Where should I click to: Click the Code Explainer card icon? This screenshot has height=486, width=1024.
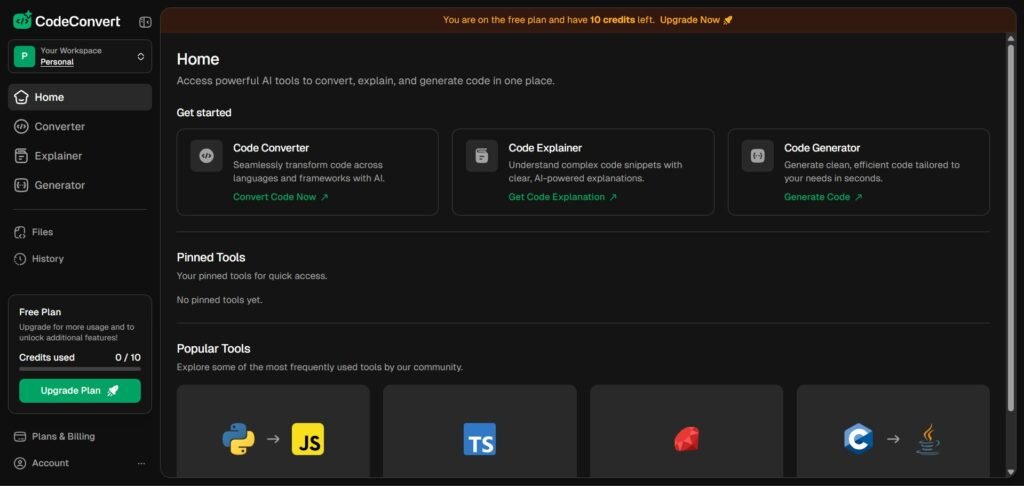coord(482,155)
